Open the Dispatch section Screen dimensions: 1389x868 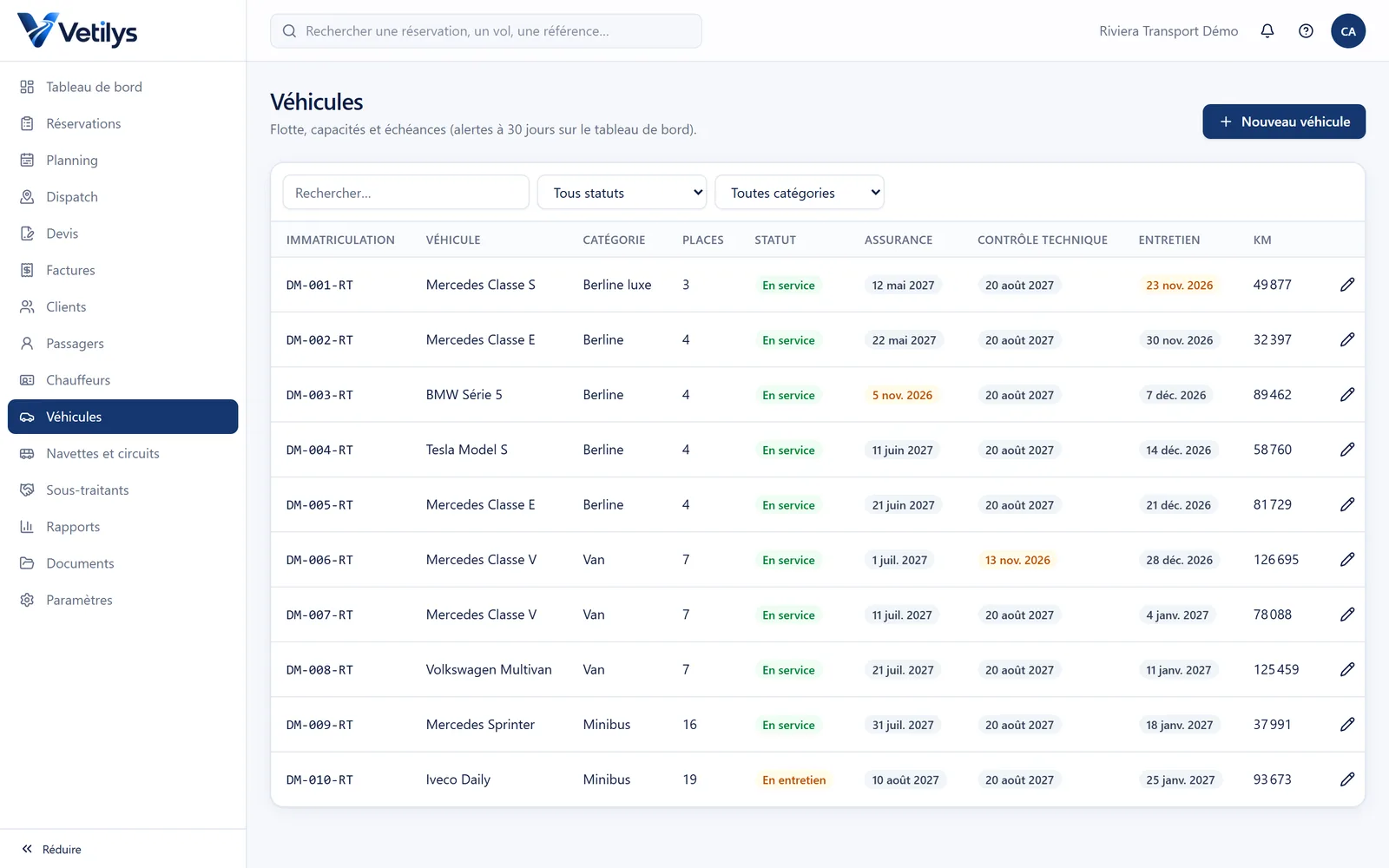[123, 197]
